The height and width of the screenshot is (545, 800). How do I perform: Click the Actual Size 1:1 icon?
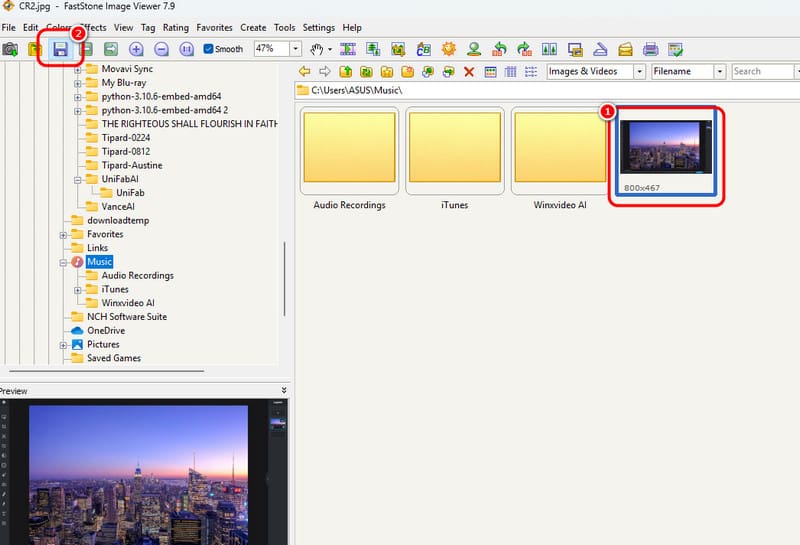[186, 49]
